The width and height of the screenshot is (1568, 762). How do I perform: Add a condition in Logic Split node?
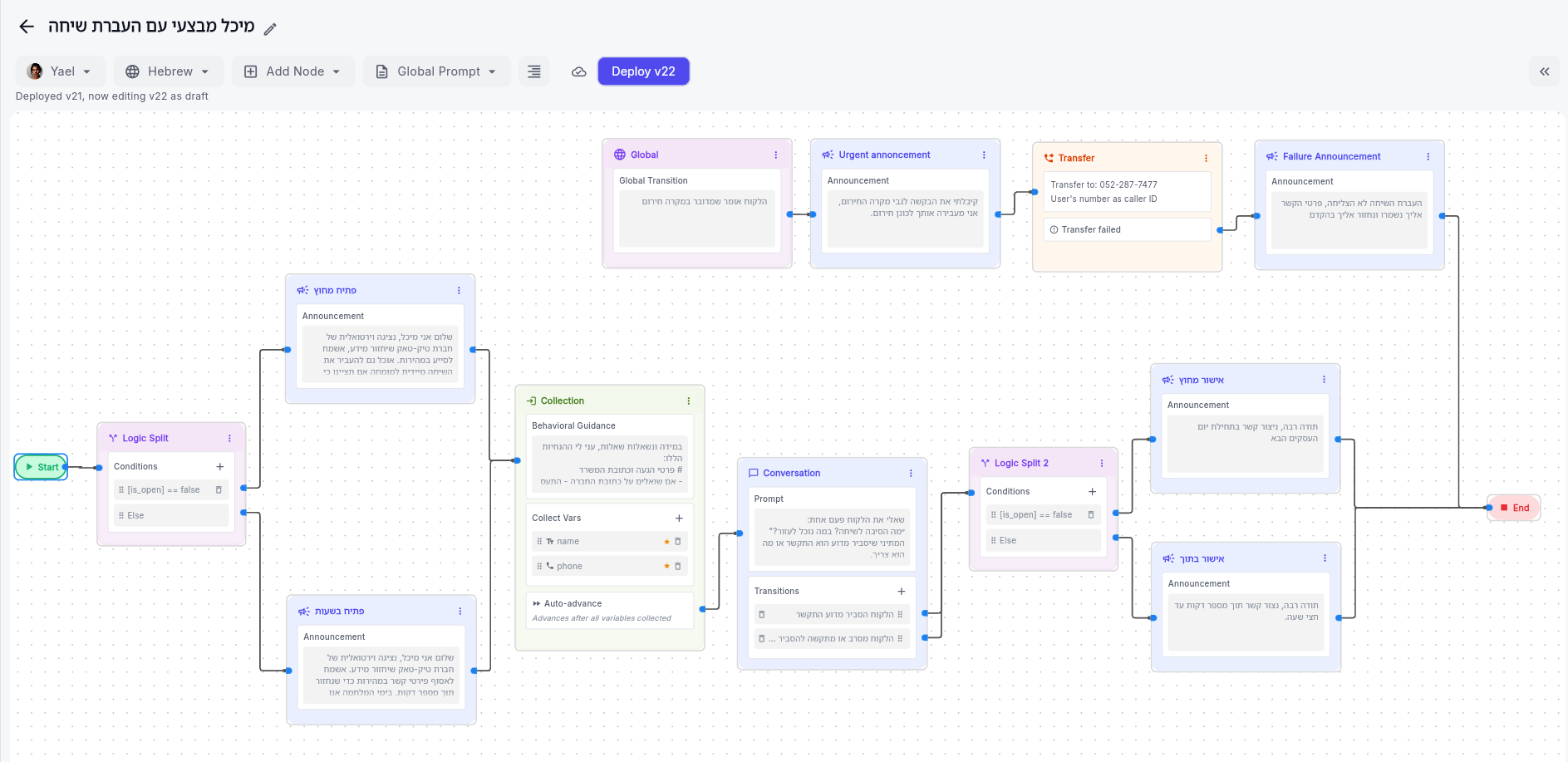tap(220, 467)
